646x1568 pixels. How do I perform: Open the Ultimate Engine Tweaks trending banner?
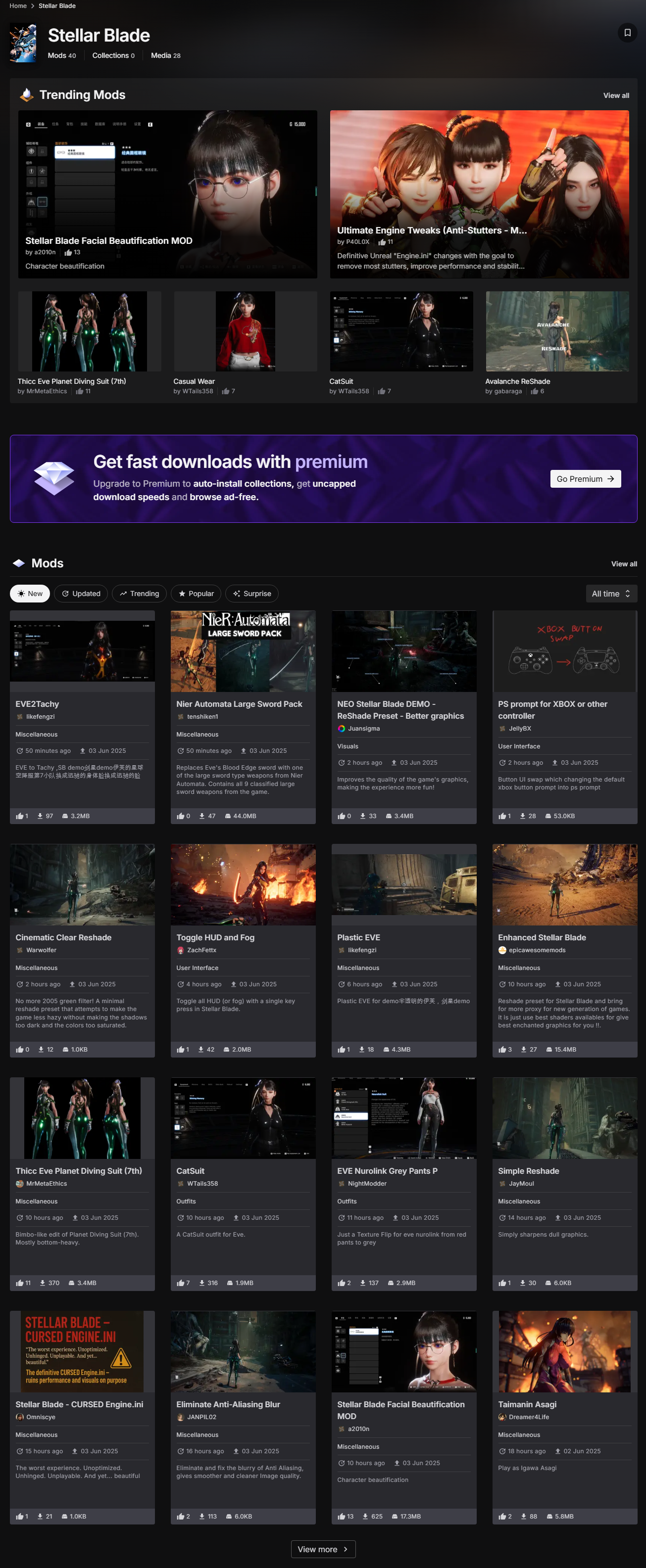480,194
